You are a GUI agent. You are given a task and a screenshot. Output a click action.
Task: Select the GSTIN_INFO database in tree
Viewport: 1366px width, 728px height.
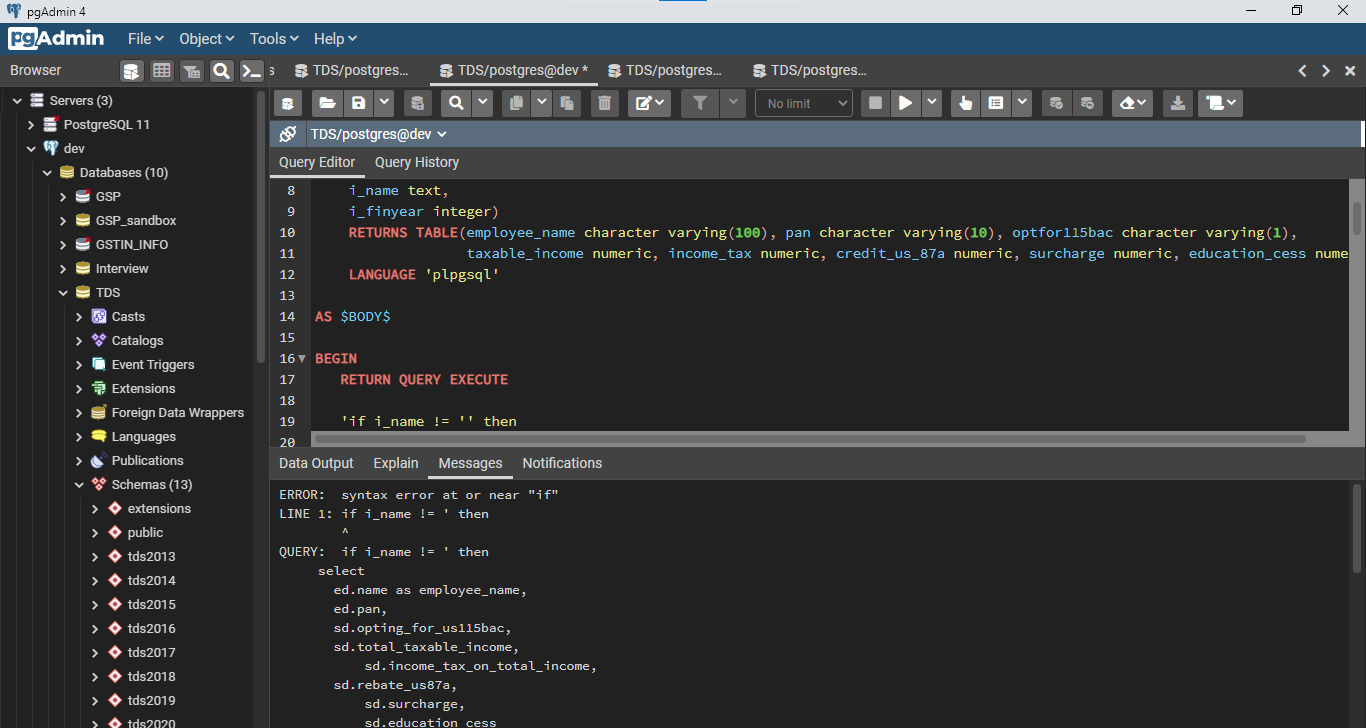point(132,245)
